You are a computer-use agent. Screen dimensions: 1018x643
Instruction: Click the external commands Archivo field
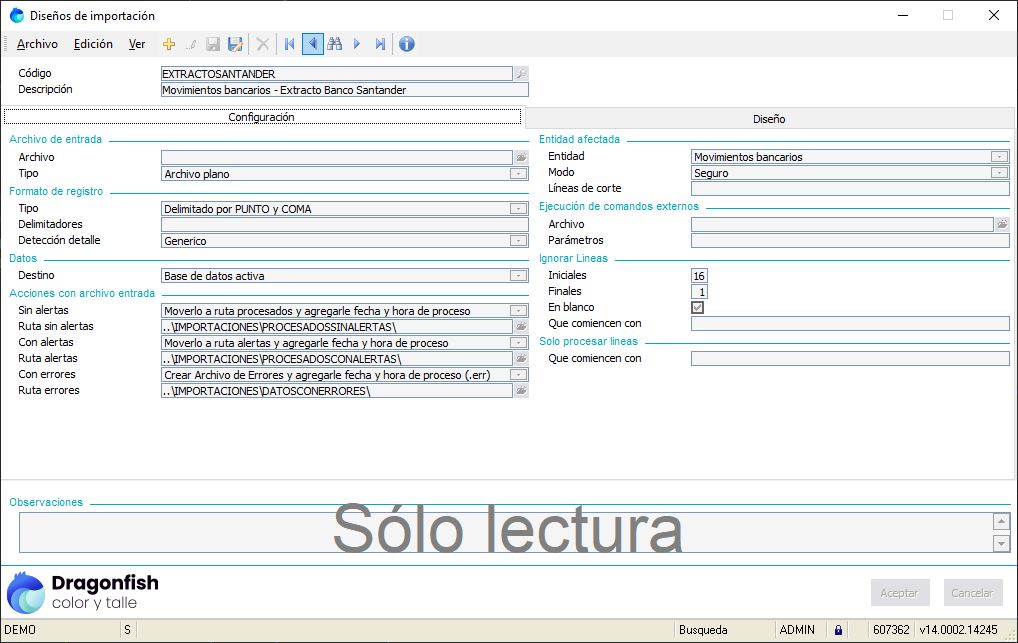[842, 224]
